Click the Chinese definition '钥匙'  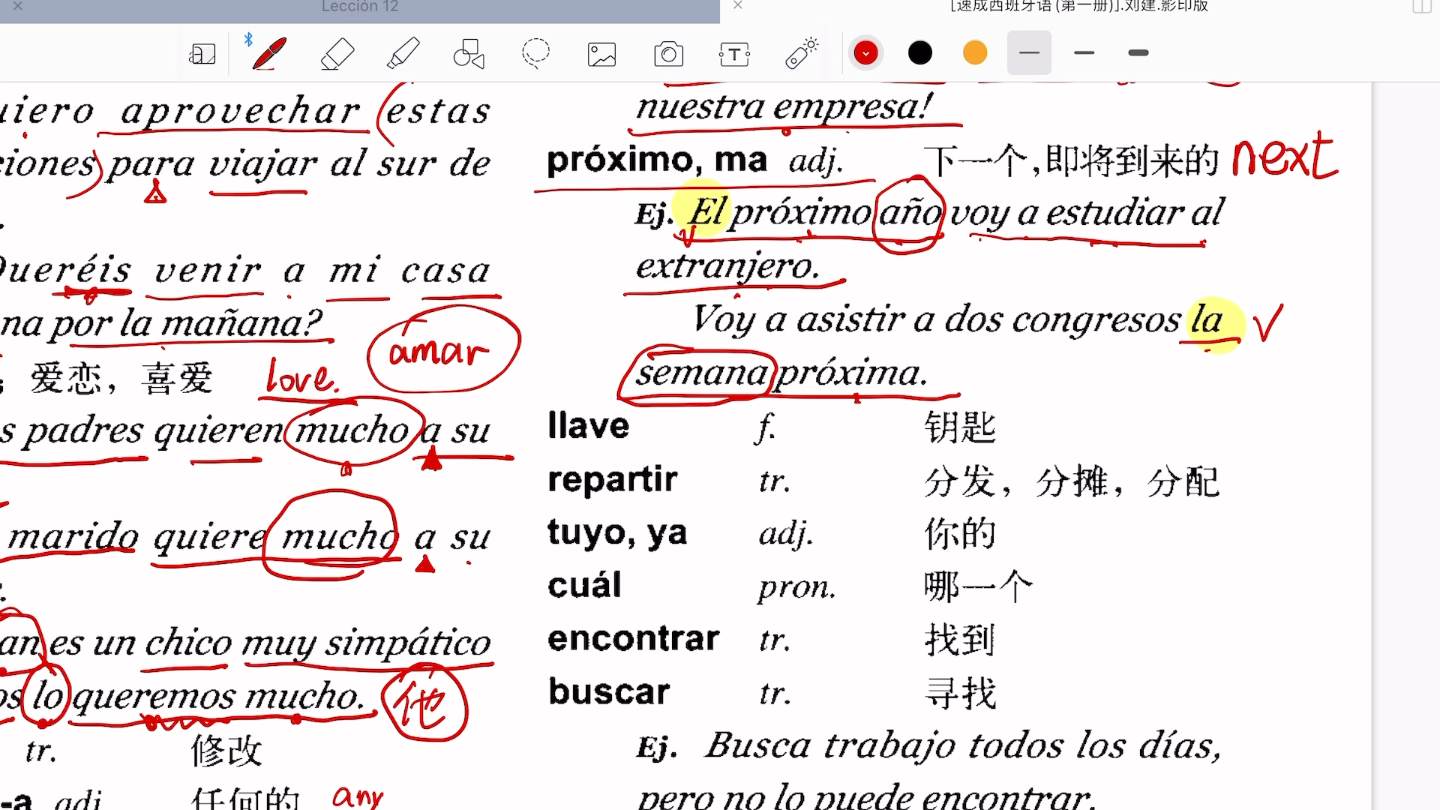(x=960, y=428)
